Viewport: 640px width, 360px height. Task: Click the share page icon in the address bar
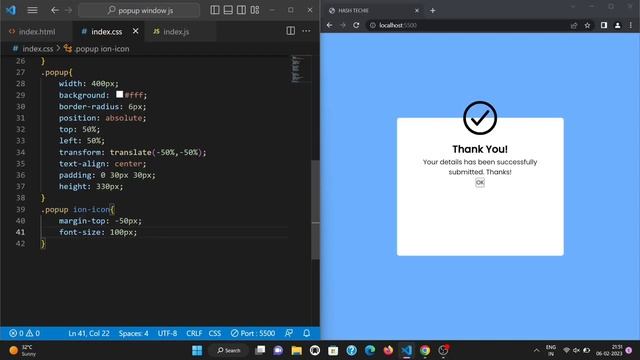pyautogui.click(x=574, y=25)
